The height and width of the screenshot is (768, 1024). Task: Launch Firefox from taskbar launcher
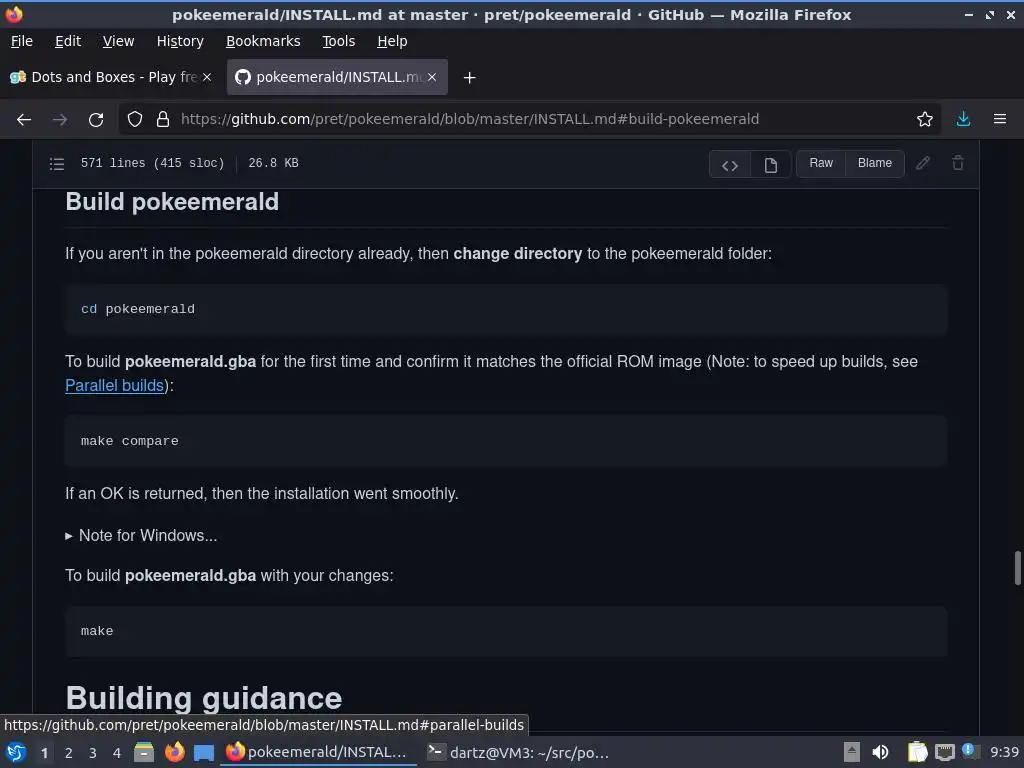[174, 752]
